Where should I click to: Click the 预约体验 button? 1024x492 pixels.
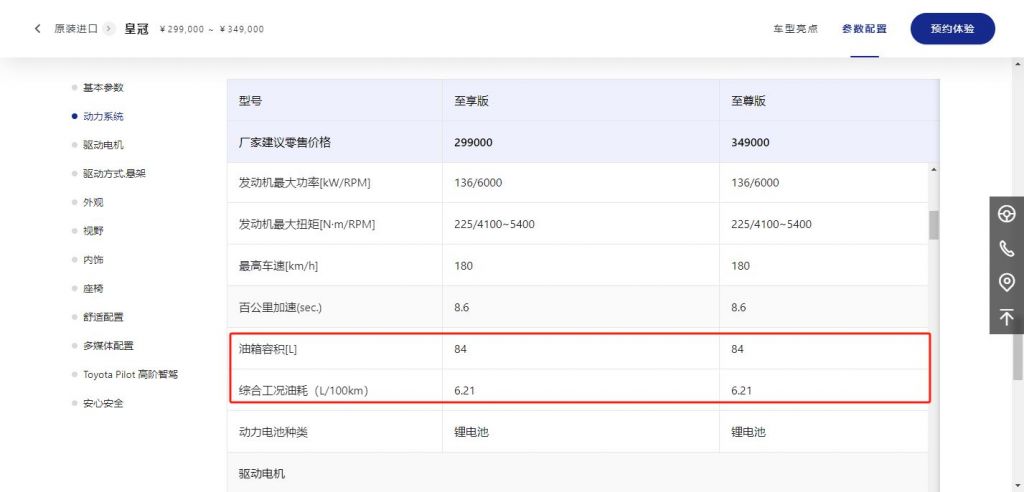pos(952,29)
